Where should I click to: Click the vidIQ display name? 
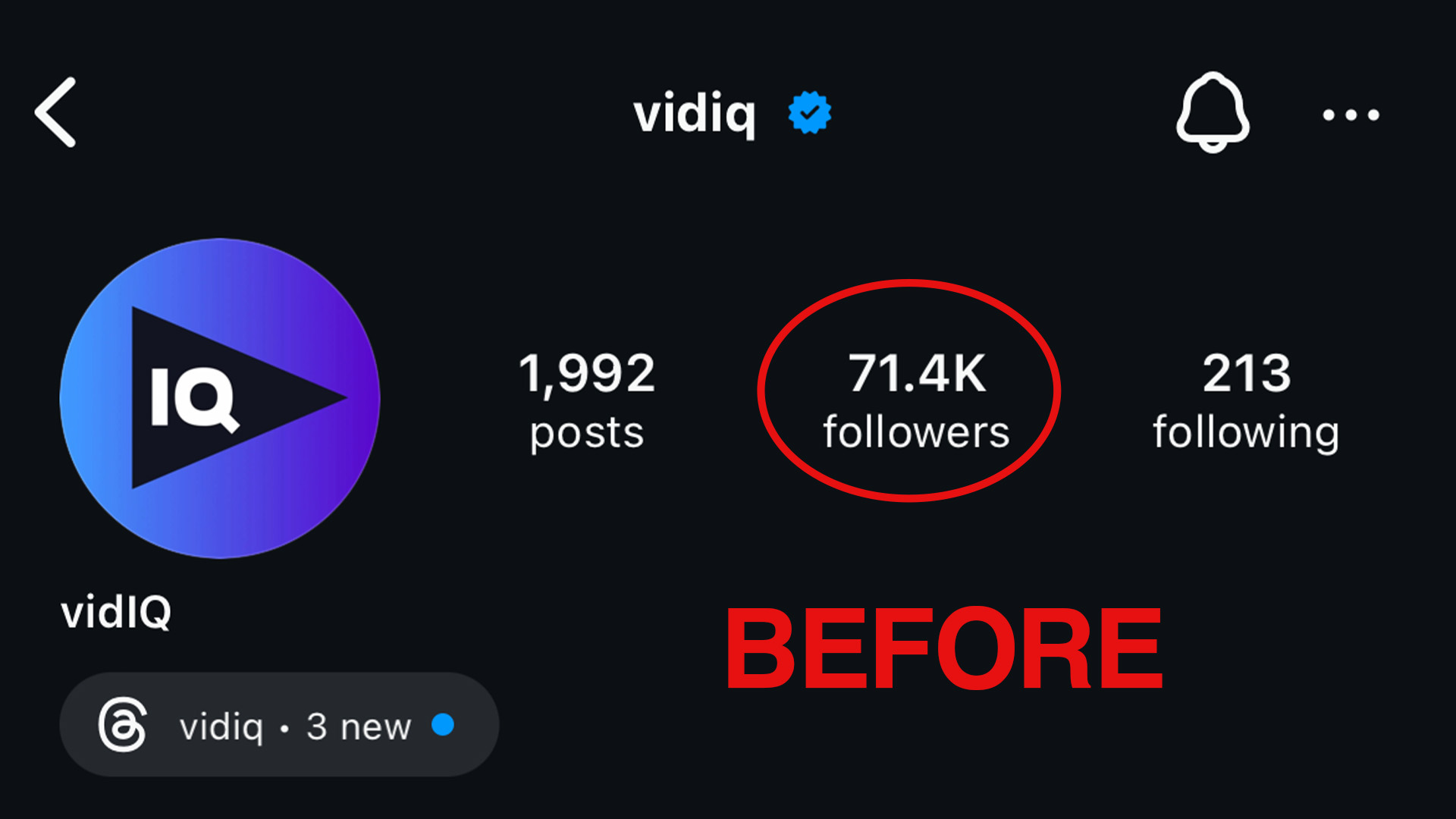point(116,612)
